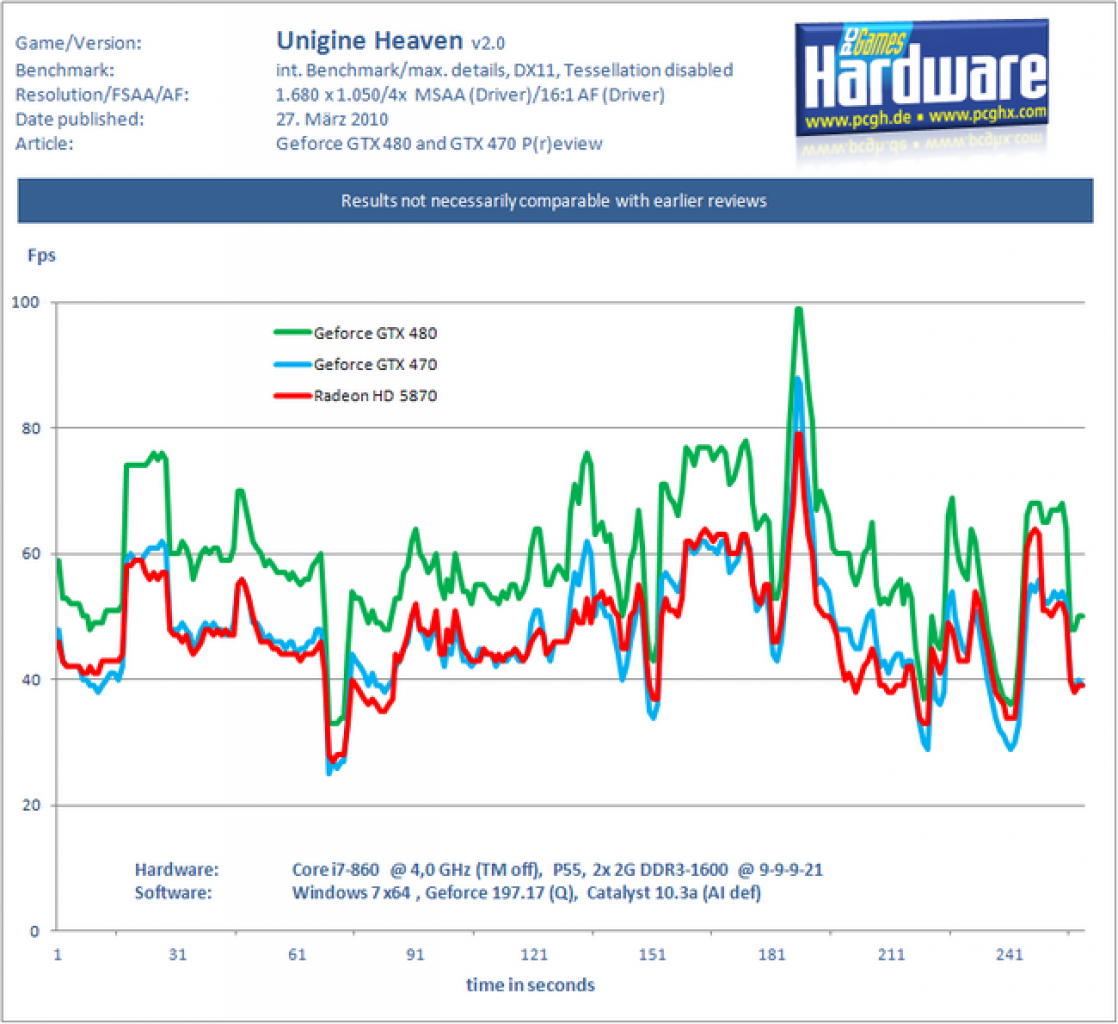Click the GTX 480 peak near 99 fps
This screenshot has width=1118, height=1024.
[x=799, y=309]
